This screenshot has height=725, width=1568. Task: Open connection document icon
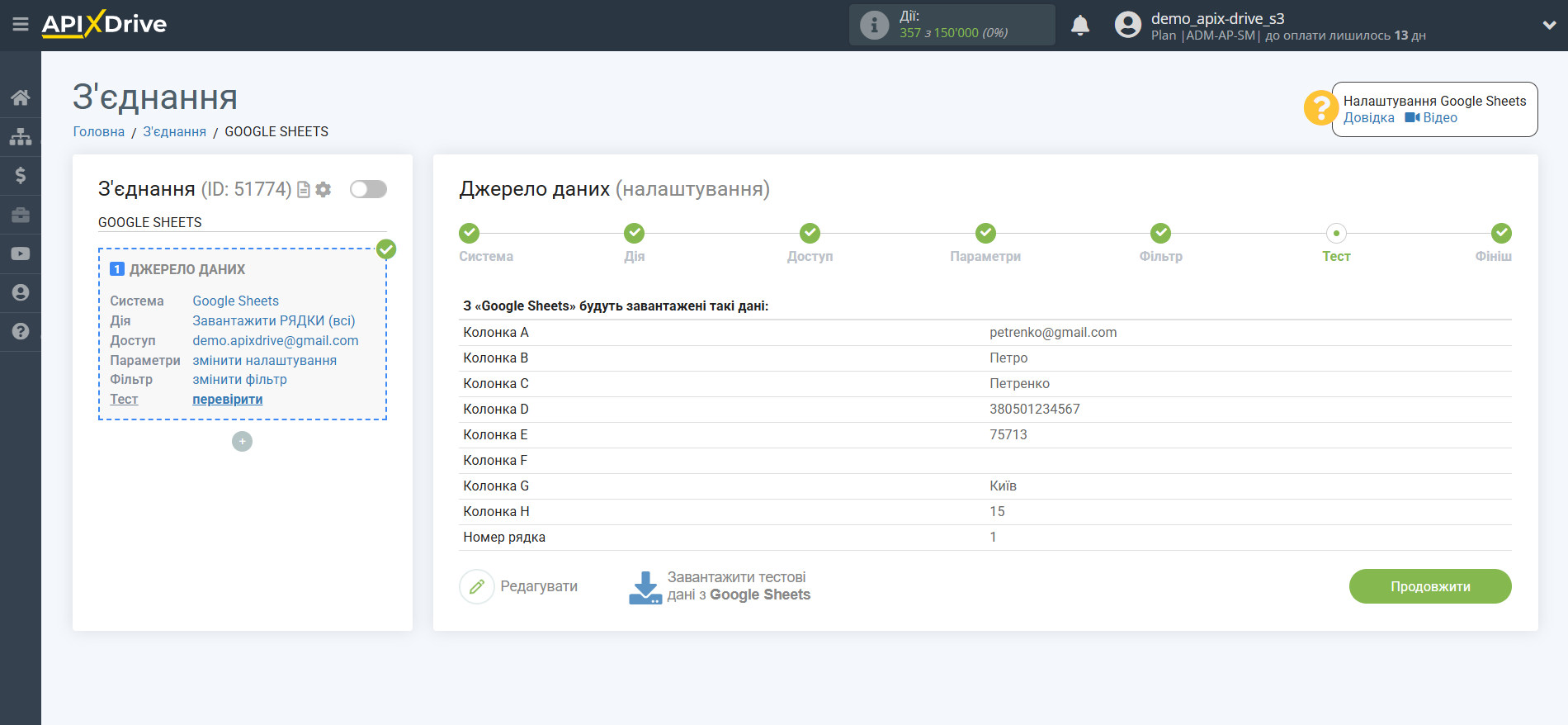[x=304, y=190]
